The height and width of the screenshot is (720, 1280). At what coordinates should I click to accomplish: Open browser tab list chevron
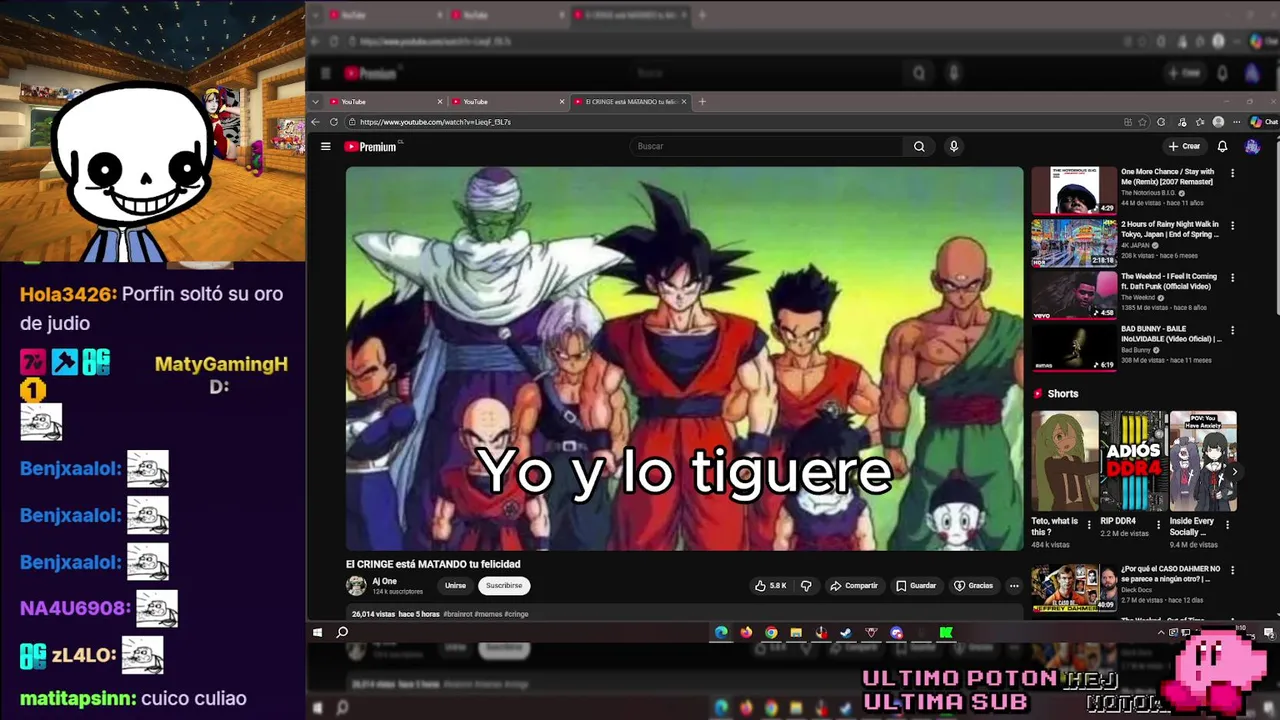tap(315, 101)
